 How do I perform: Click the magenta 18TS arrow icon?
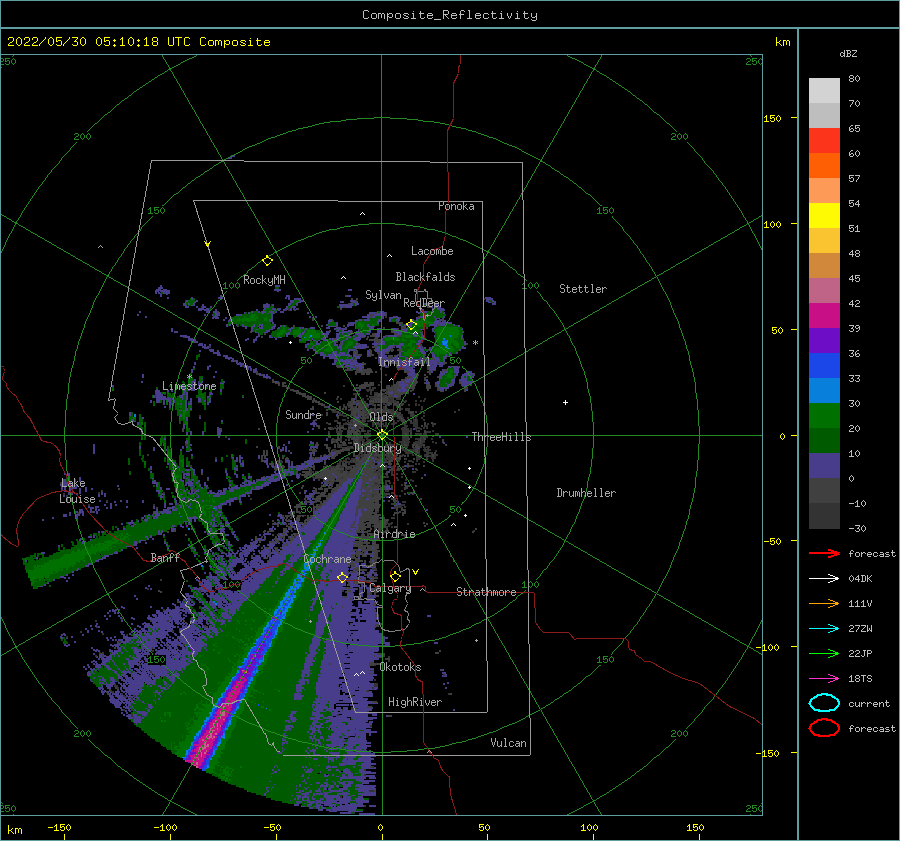click(824, 678)
